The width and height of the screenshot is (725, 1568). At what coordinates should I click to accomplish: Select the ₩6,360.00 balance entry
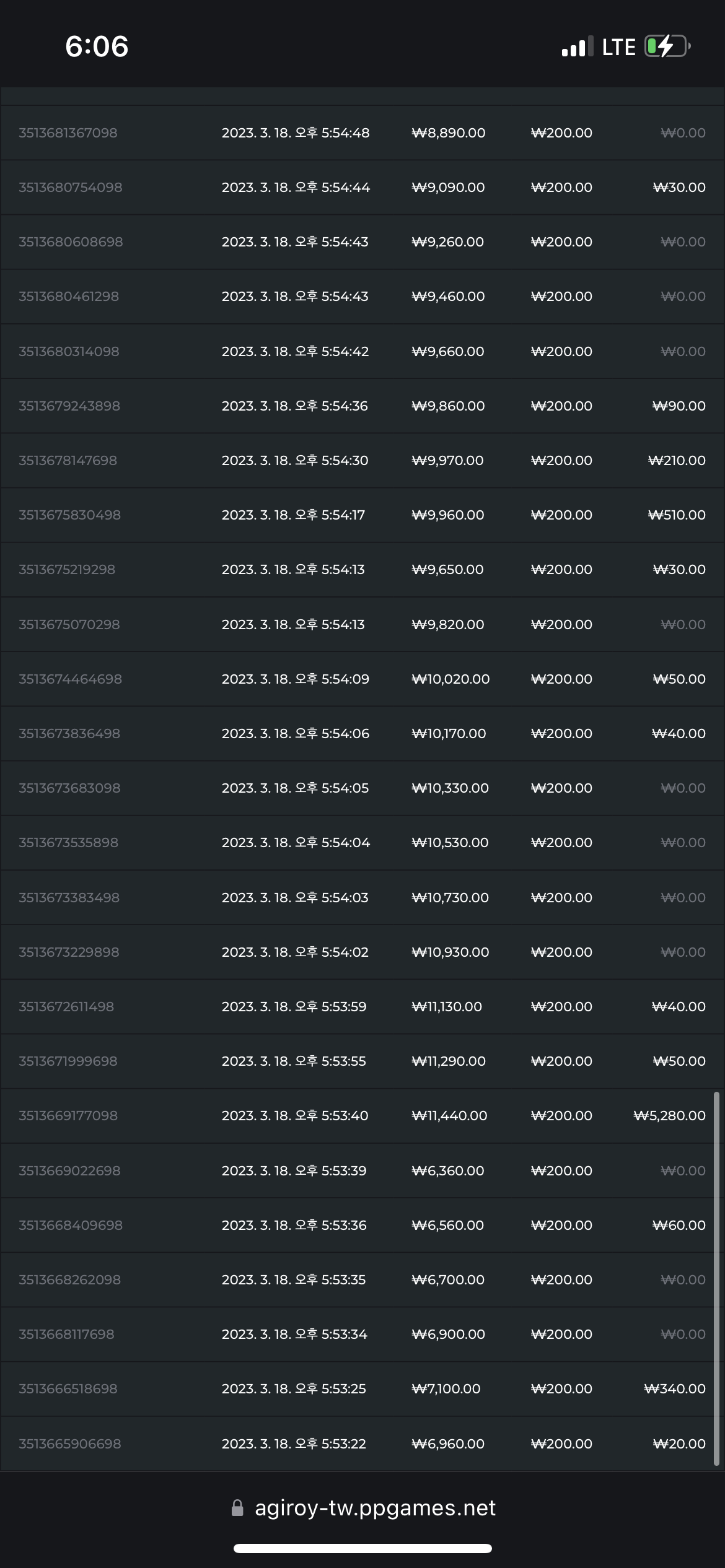point(448,1171)
